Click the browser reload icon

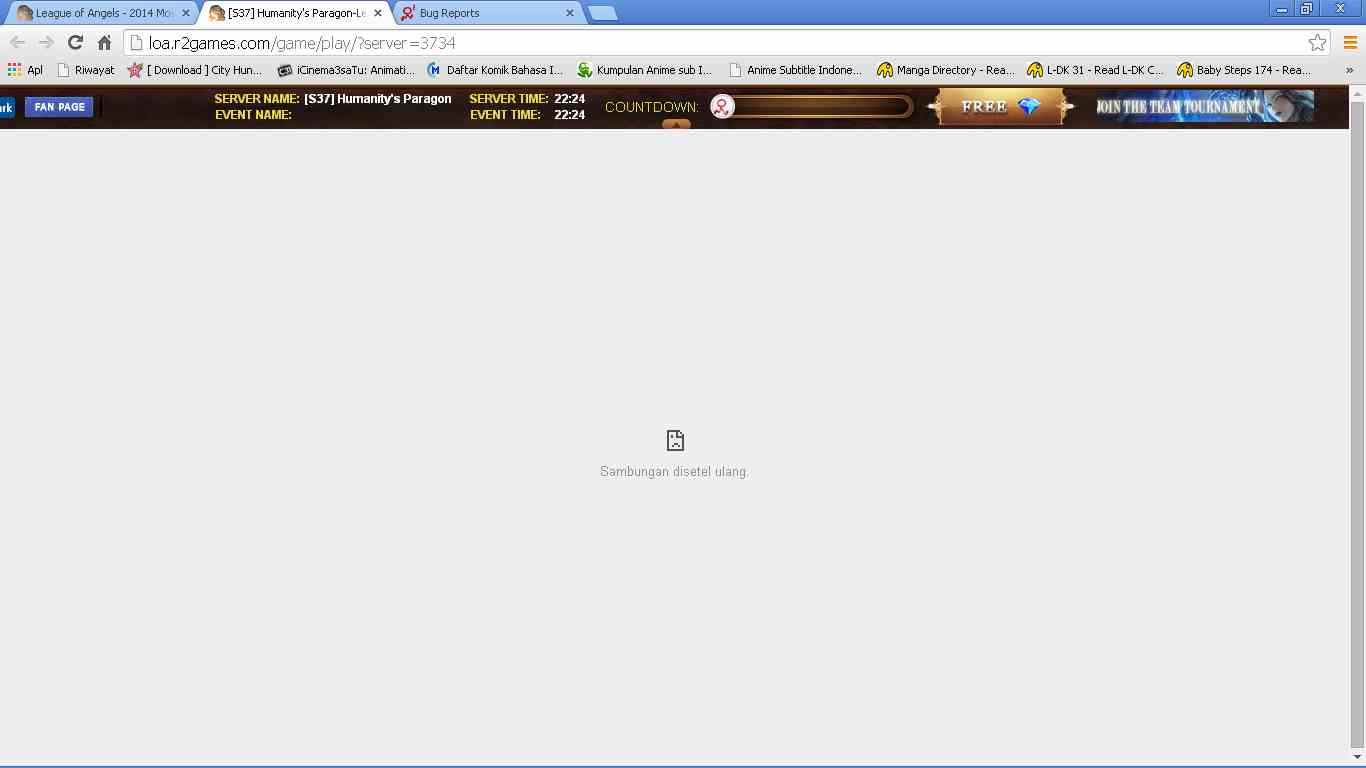75,42
